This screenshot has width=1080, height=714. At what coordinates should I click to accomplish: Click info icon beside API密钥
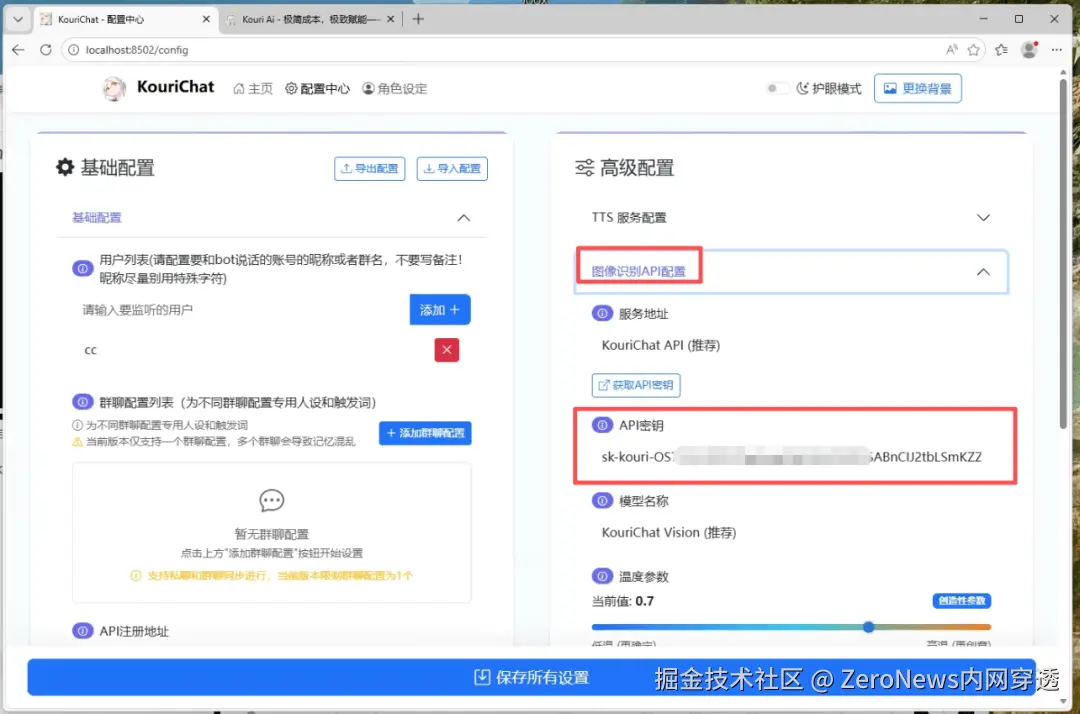pos(602,425)
